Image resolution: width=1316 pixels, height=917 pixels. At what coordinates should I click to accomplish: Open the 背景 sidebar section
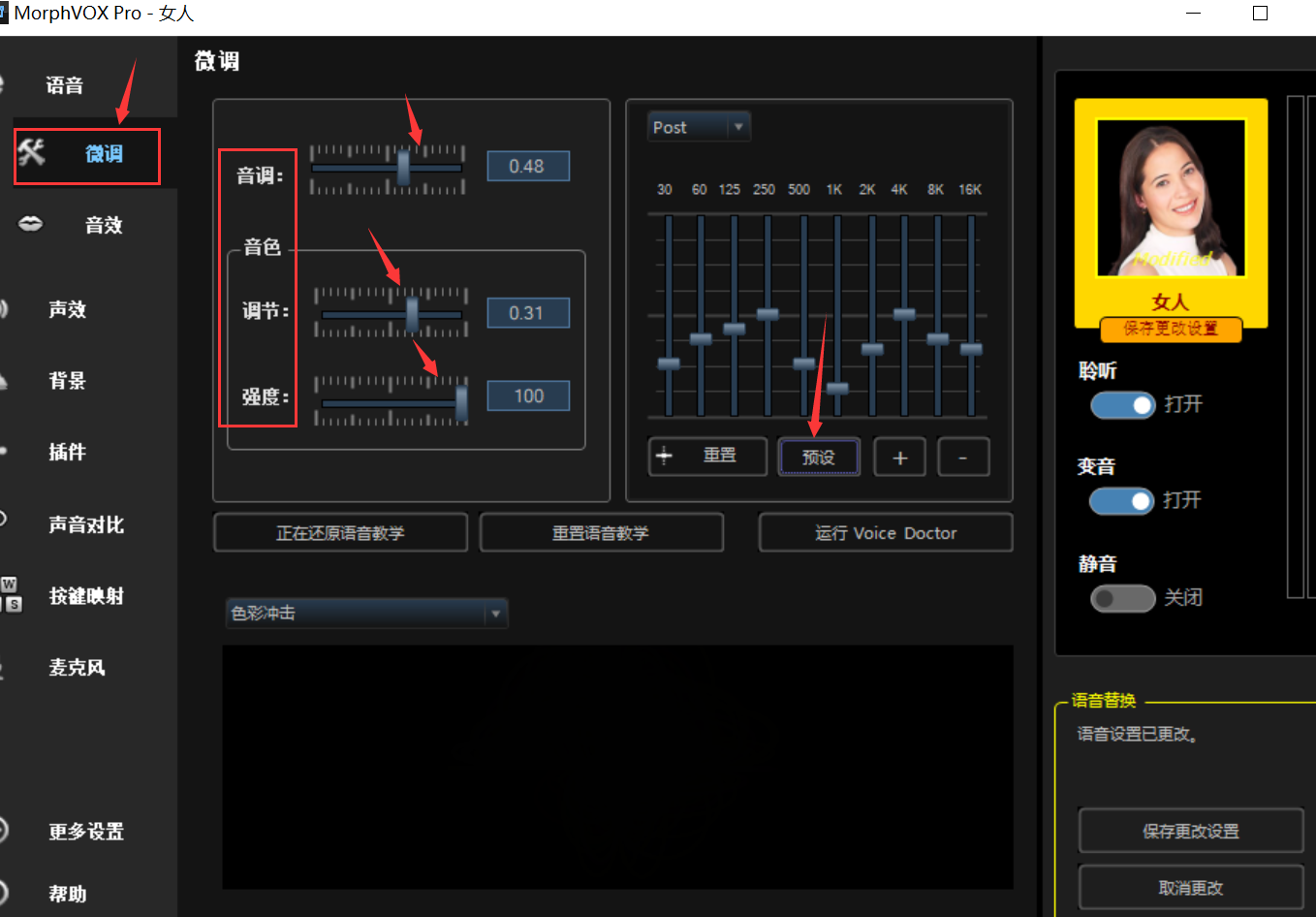coord(68,380)
